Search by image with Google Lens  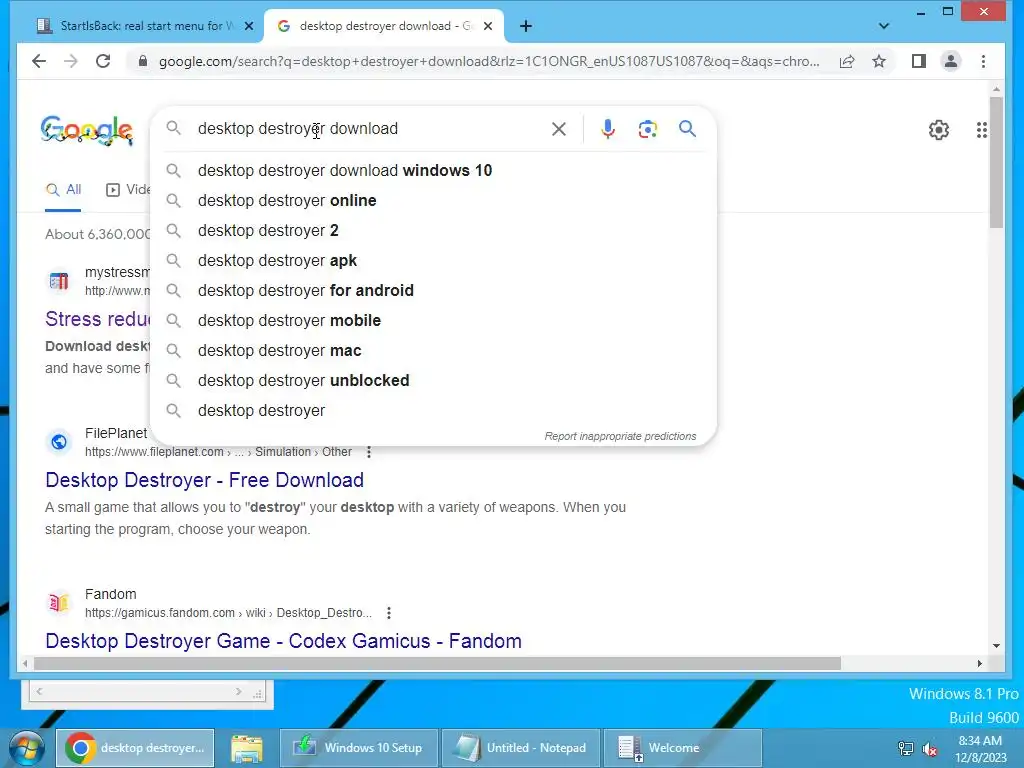647,129
